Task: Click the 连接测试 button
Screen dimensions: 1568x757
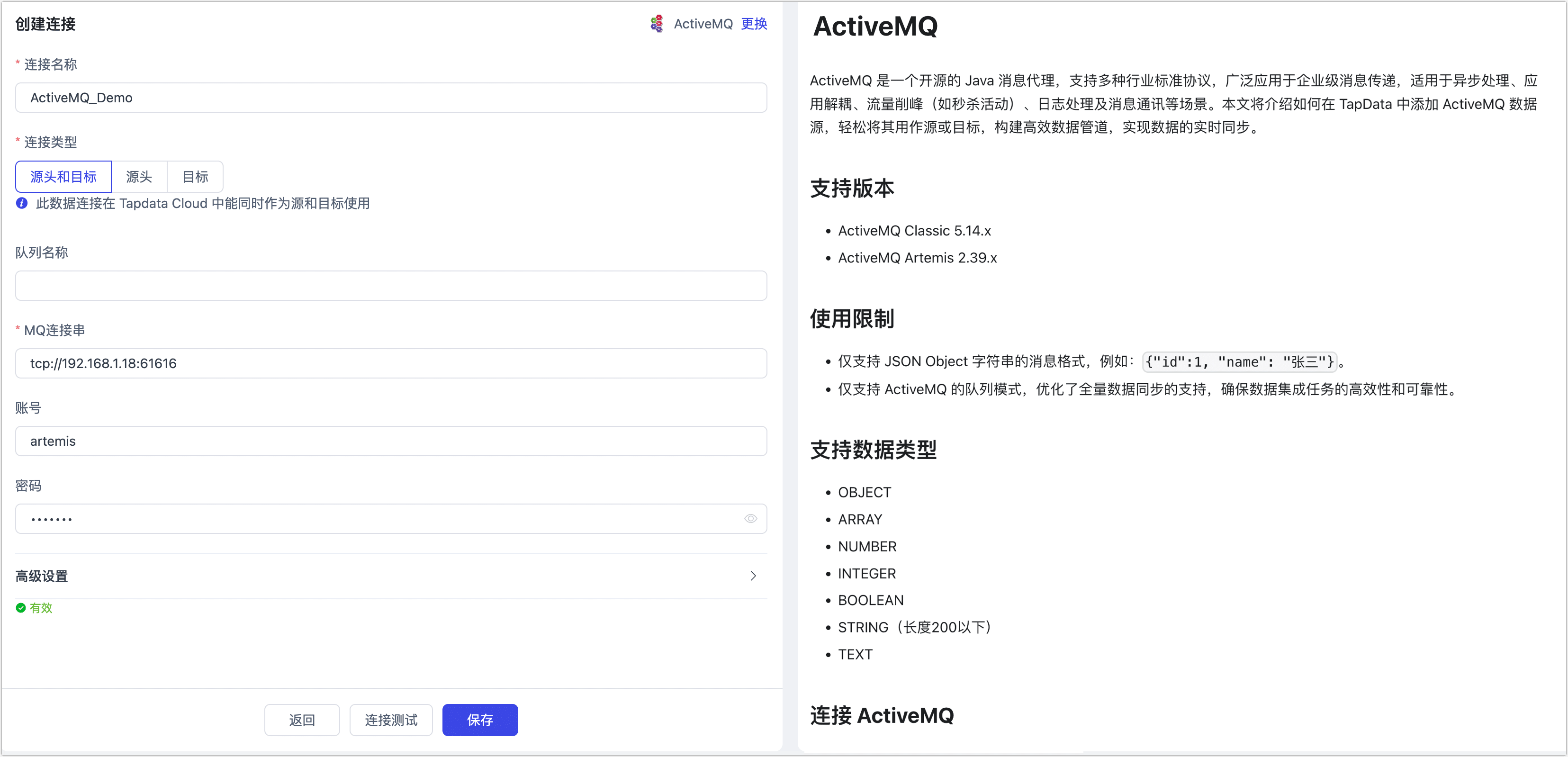Action: (391, 720)
